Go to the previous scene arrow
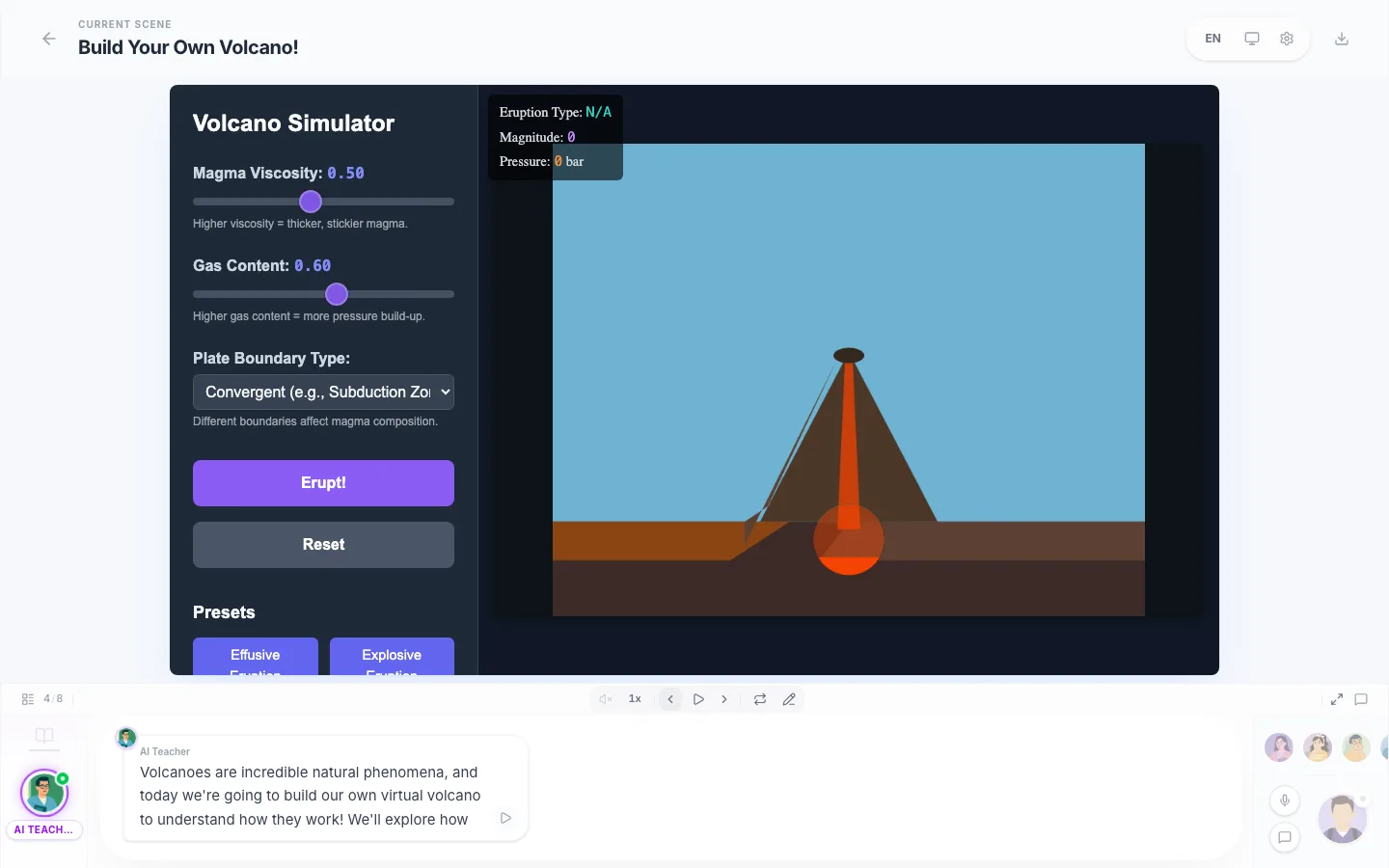The image size is (1389, 868). tap(670, 699)
